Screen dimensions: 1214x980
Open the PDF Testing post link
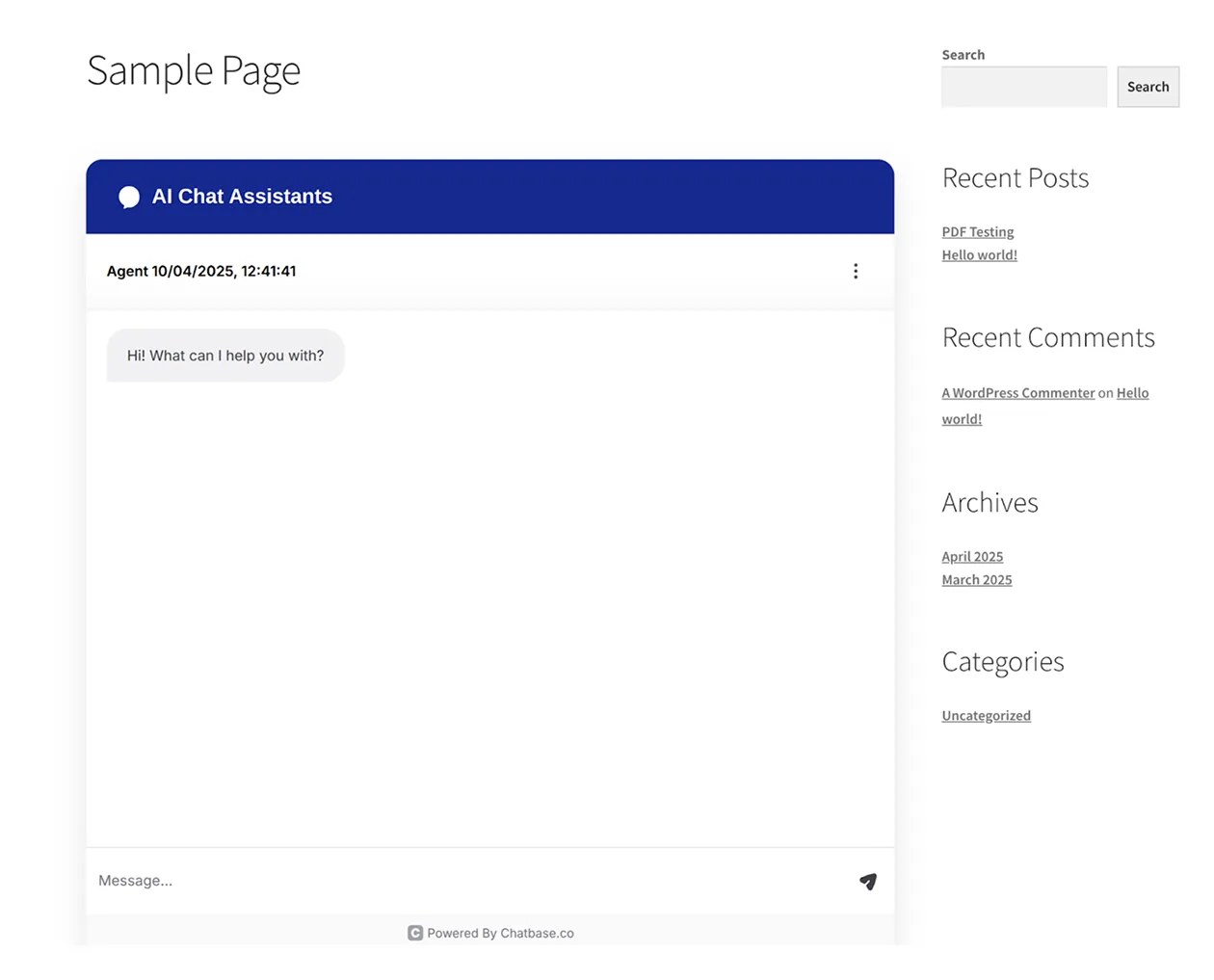[978, 232]
